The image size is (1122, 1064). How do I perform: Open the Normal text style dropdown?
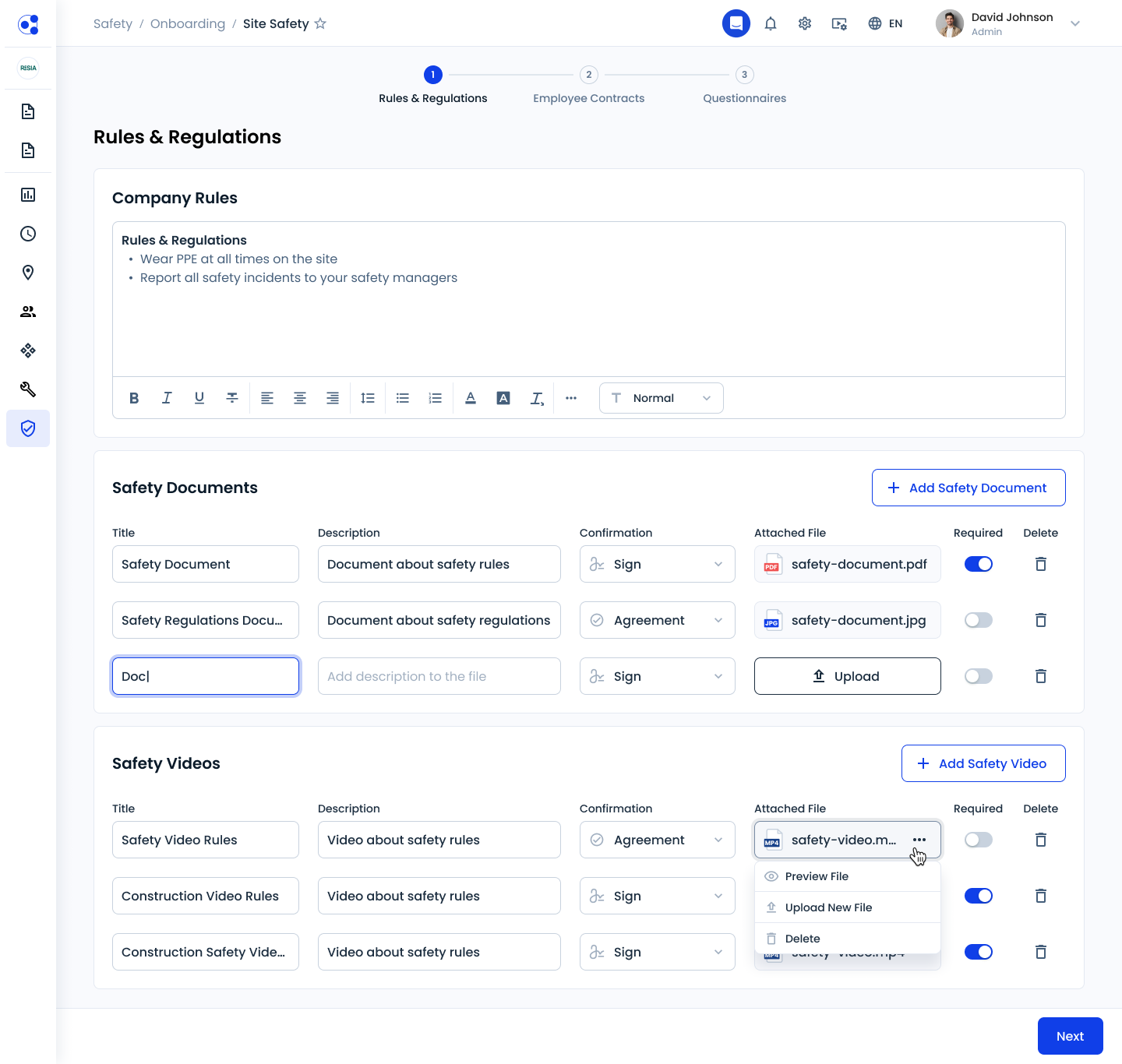coord(662,398)
